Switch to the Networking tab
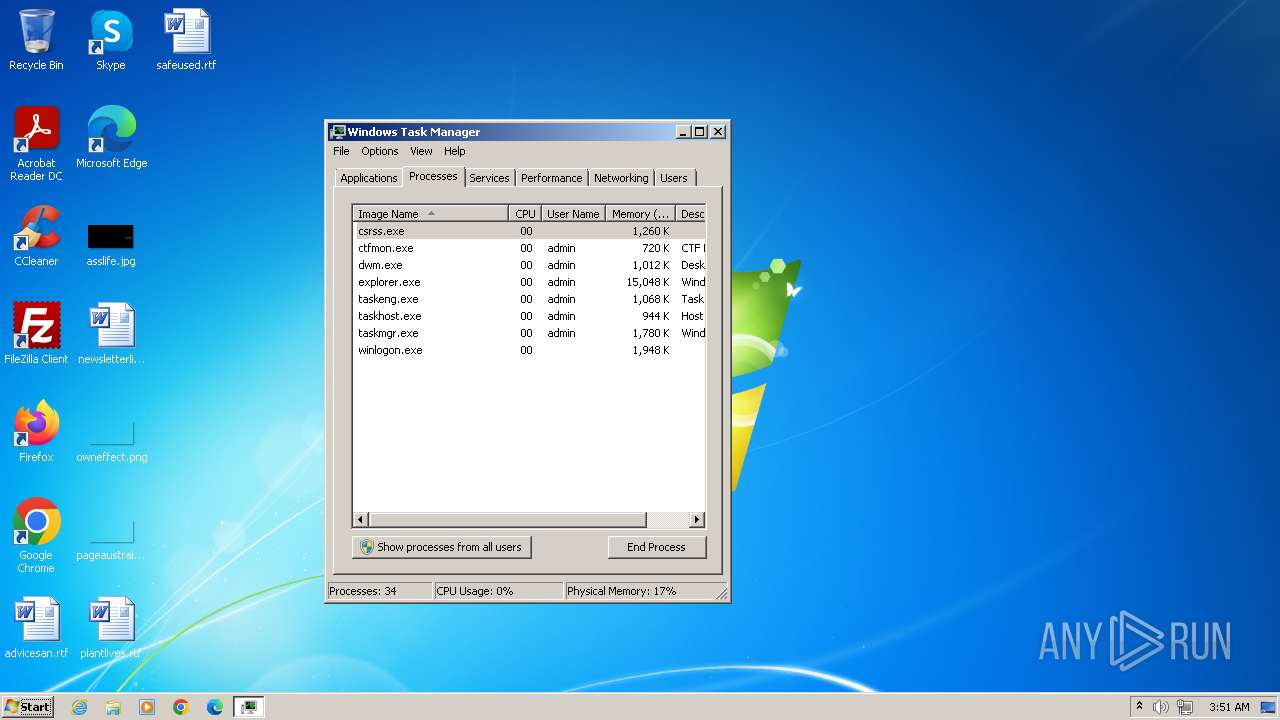This screenshot has width=1280, height=720. [x=621, y=178]
